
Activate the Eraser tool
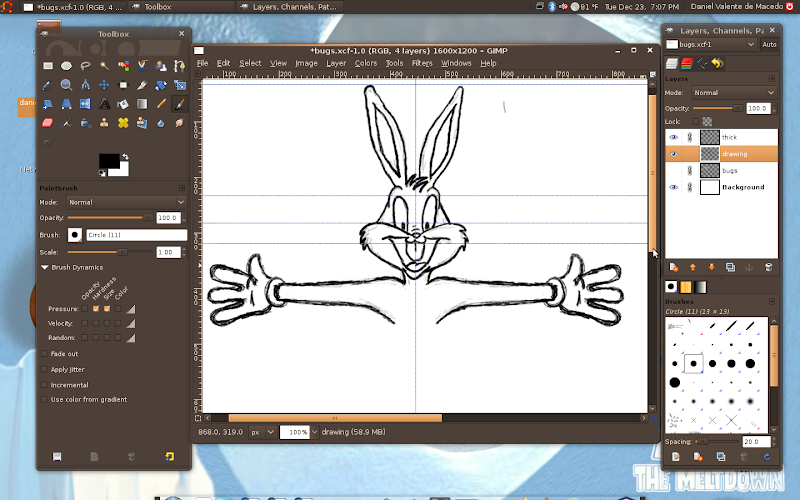point(47,123)
